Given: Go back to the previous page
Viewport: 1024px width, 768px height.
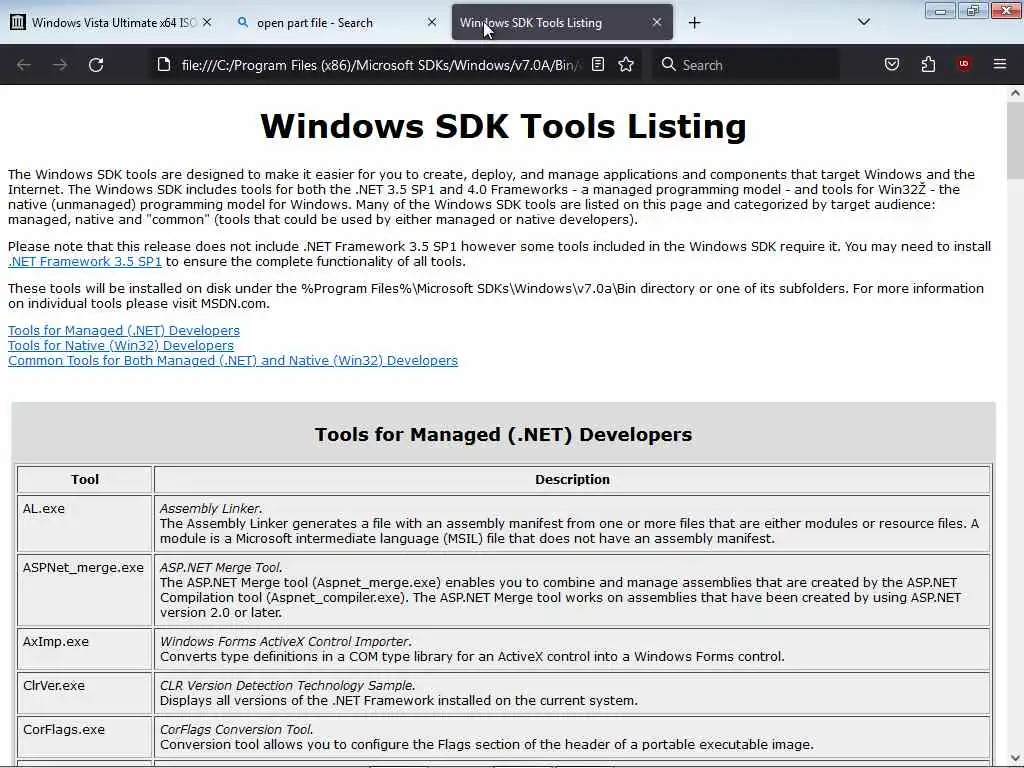Looking at the screenshot, I should (x=24, y=65).
